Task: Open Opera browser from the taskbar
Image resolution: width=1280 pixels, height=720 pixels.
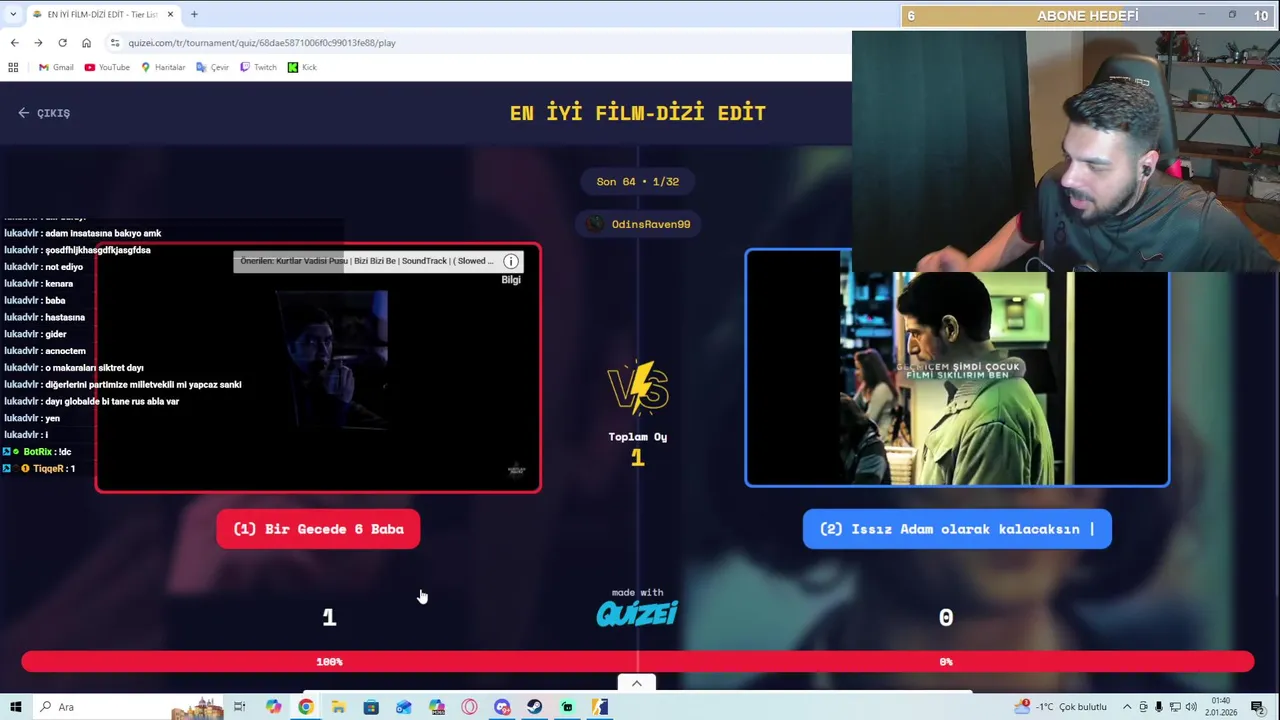Action: (469, 707)
